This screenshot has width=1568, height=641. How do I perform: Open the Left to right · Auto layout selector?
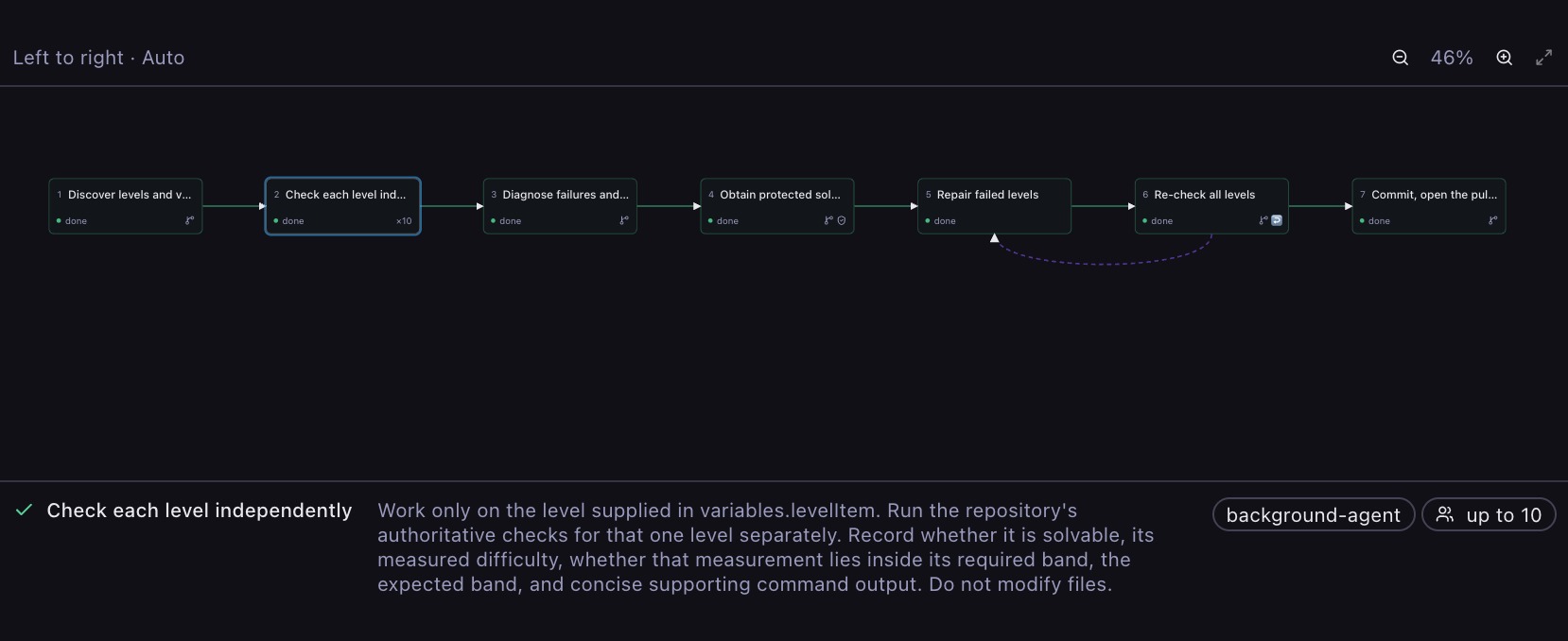98,58
